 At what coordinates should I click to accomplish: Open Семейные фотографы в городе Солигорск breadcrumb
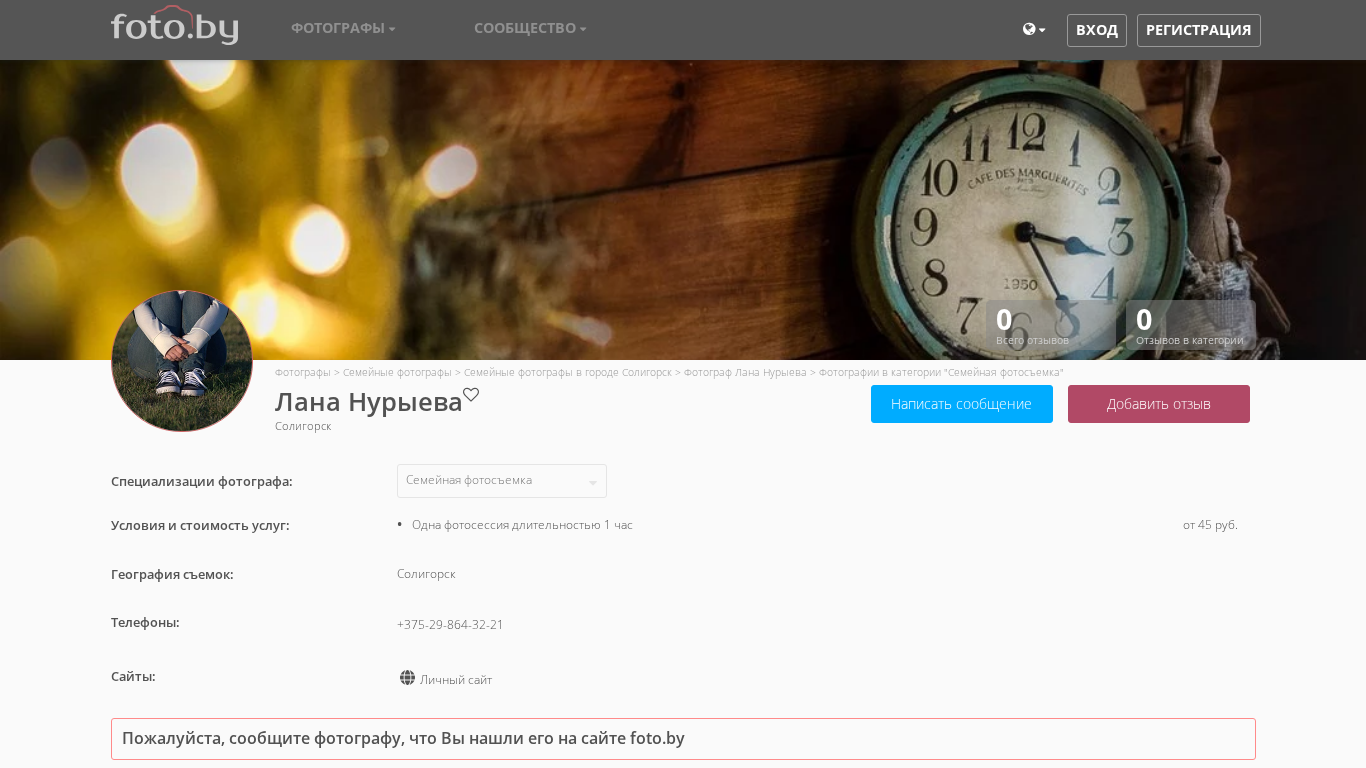(x=567, y=373)
